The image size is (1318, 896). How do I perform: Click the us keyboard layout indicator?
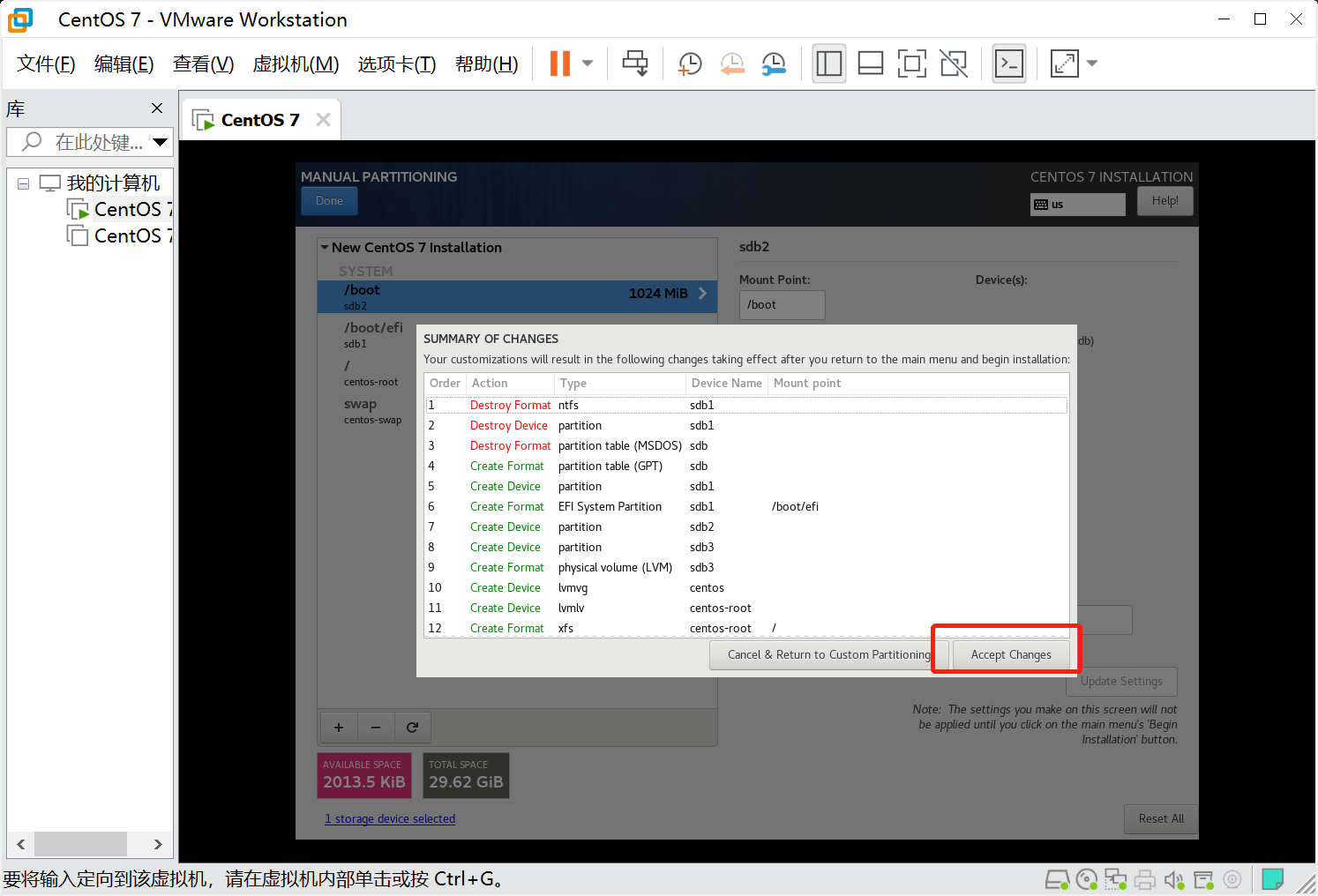click(1078, 205)
